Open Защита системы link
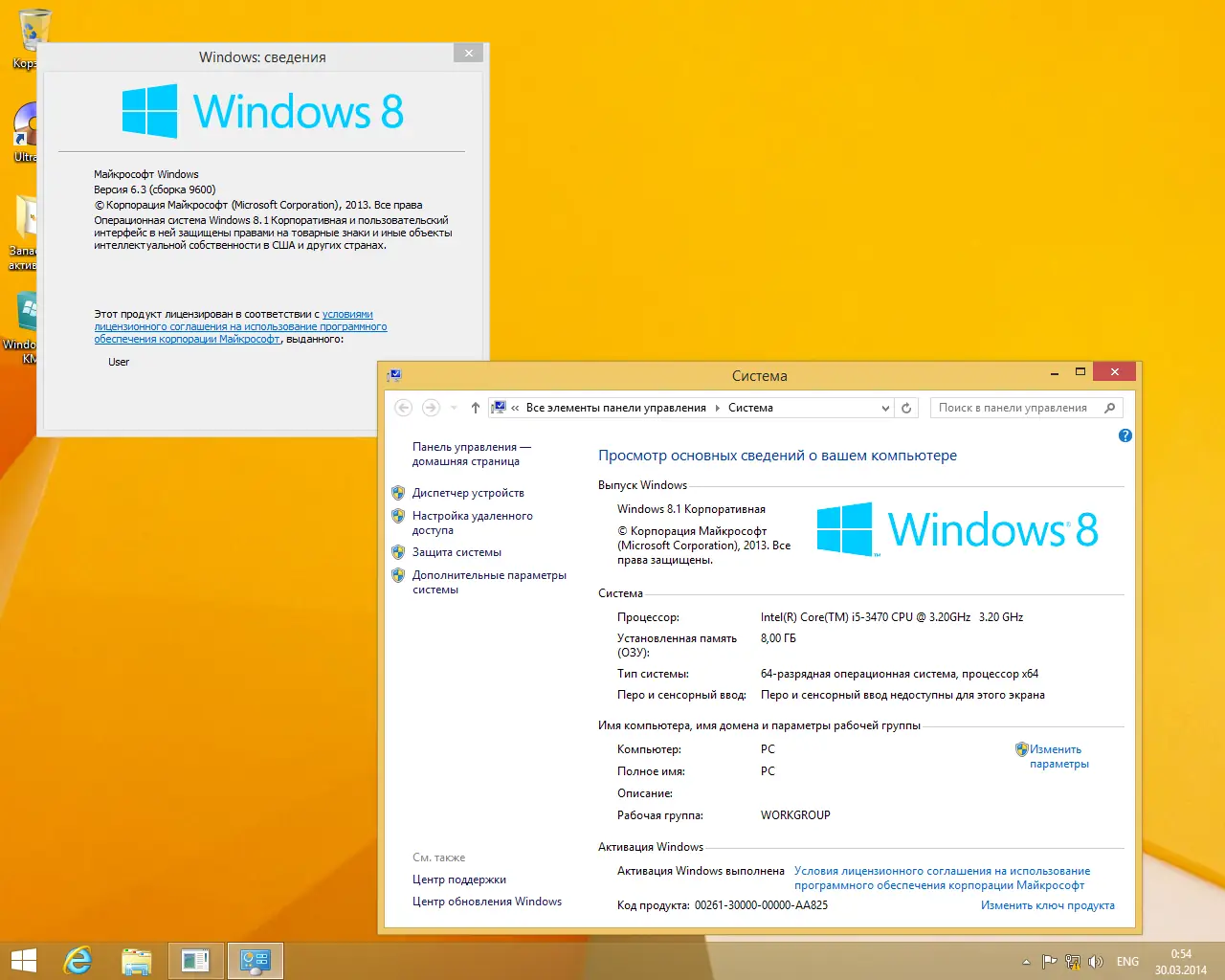Viewport: 1225px width, 980px height. 457,552
